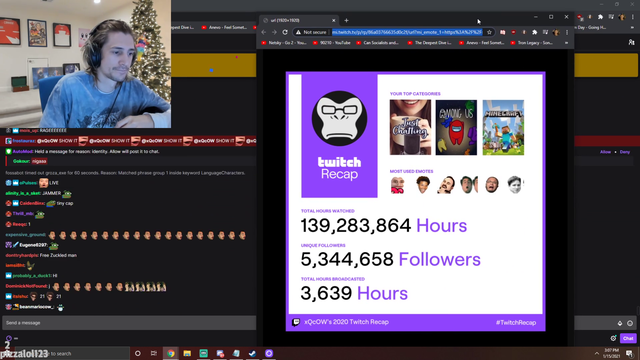Open the emote picker in chat input
This screenshot has width=640, height=360.
click(x=630, y=323)
